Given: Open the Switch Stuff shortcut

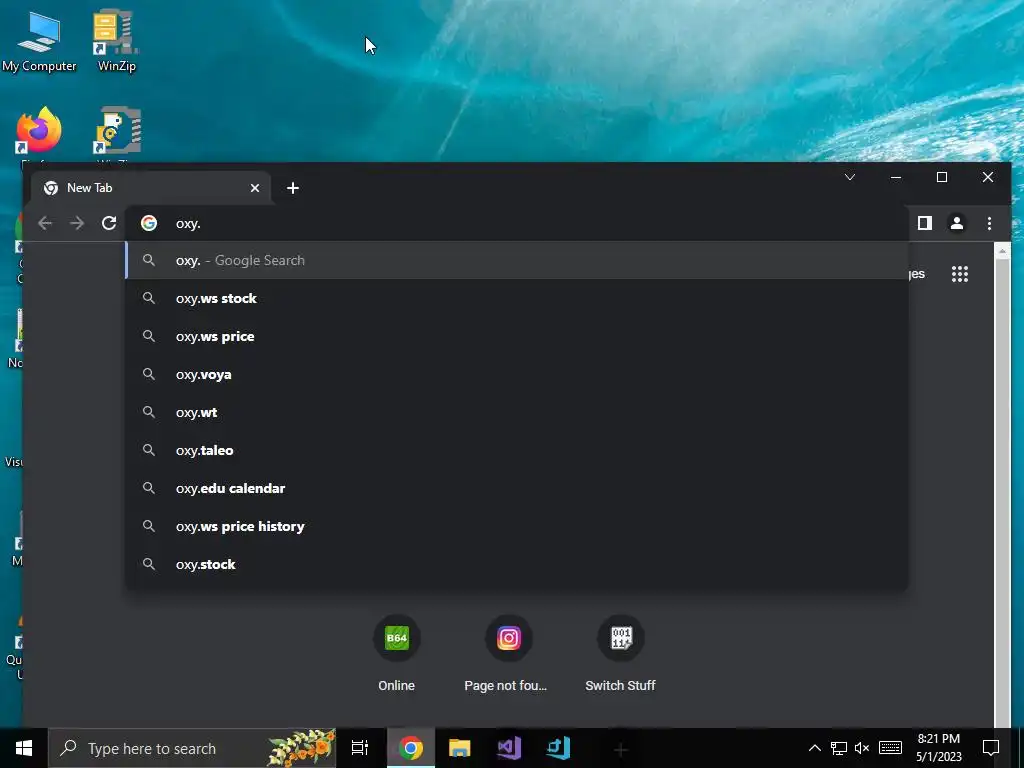Looking at the screenshot, I should [620, 653].
